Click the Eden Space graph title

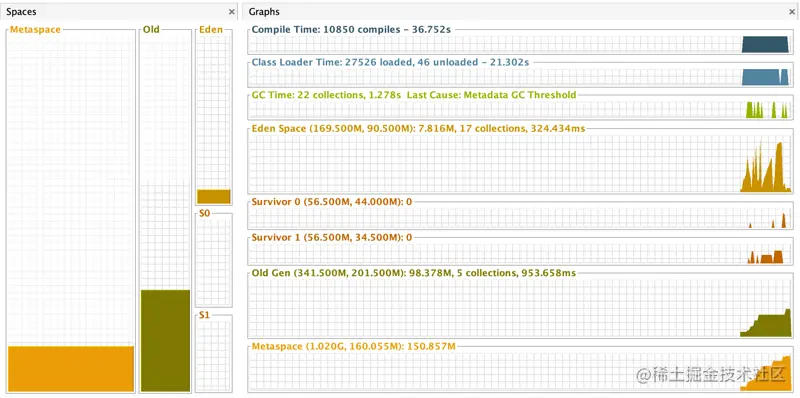click(418, 129)
